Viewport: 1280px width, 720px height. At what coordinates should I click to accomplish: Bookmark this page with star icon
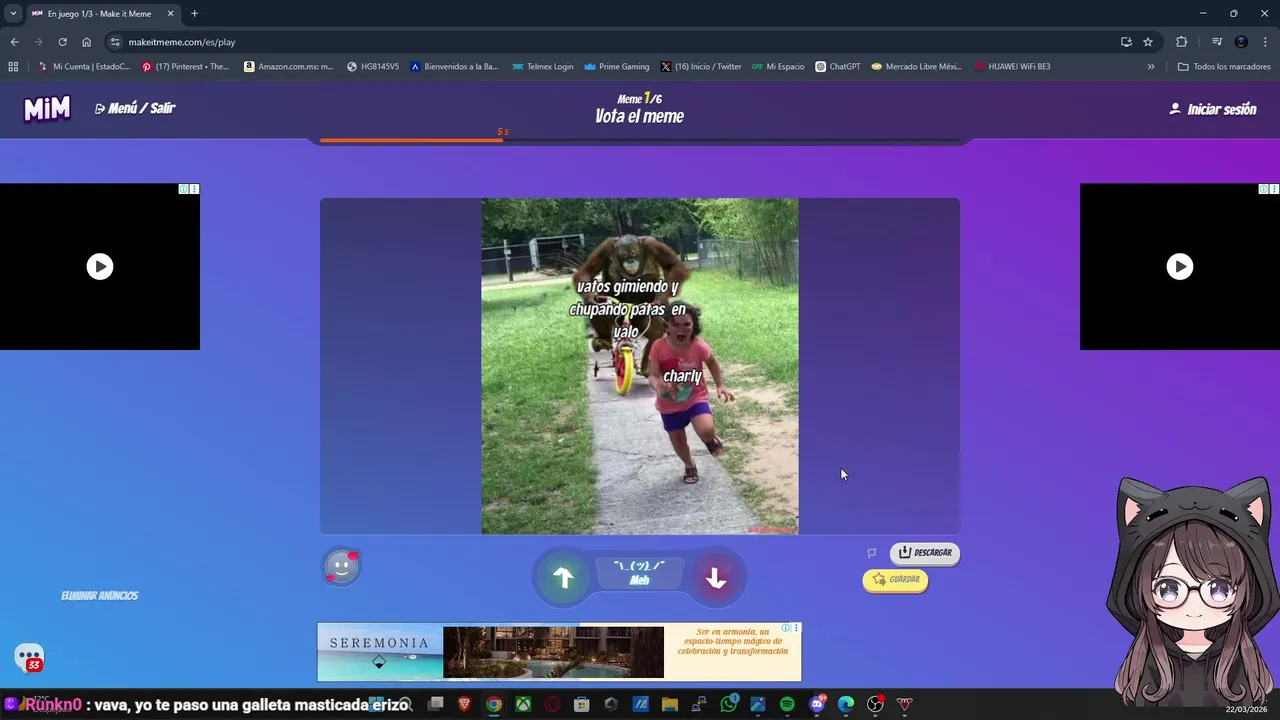coord(1148,42)
